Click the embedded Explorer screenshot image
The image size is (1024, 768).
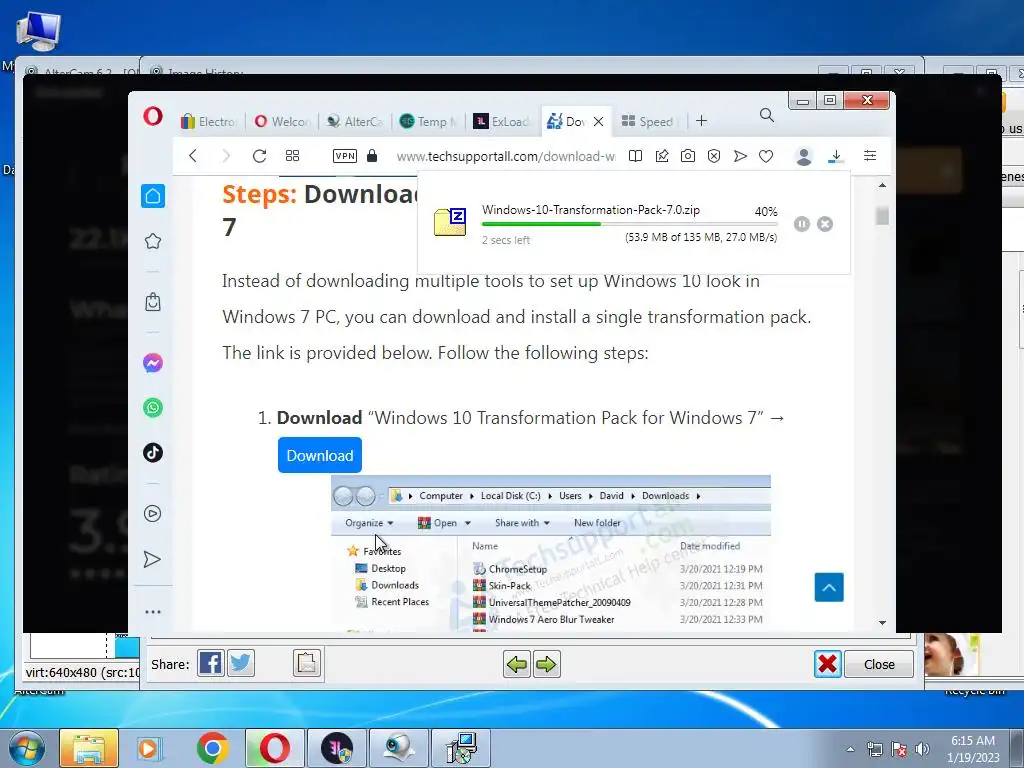551,554
